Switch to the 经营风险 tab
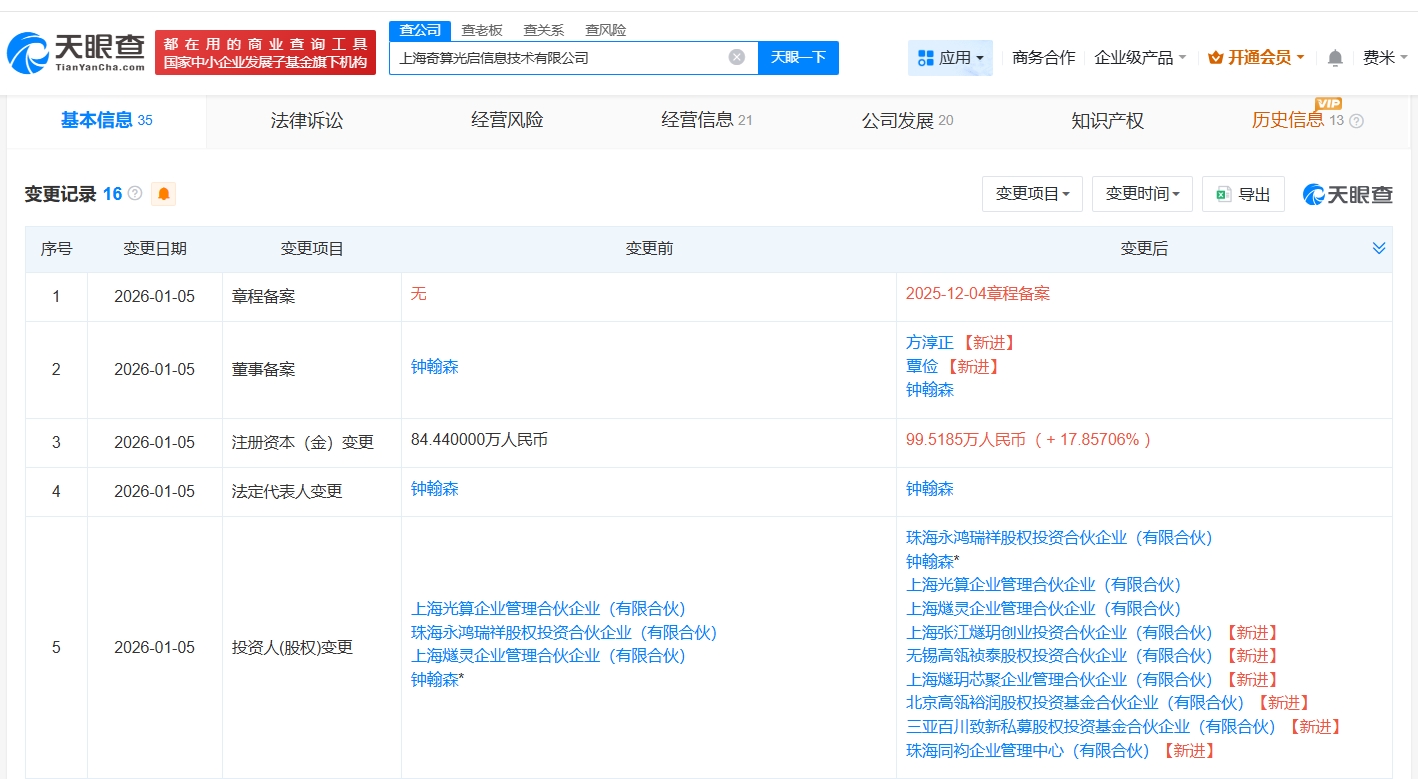This screenshot has height=779, width=1418. (x=507, y=121)
